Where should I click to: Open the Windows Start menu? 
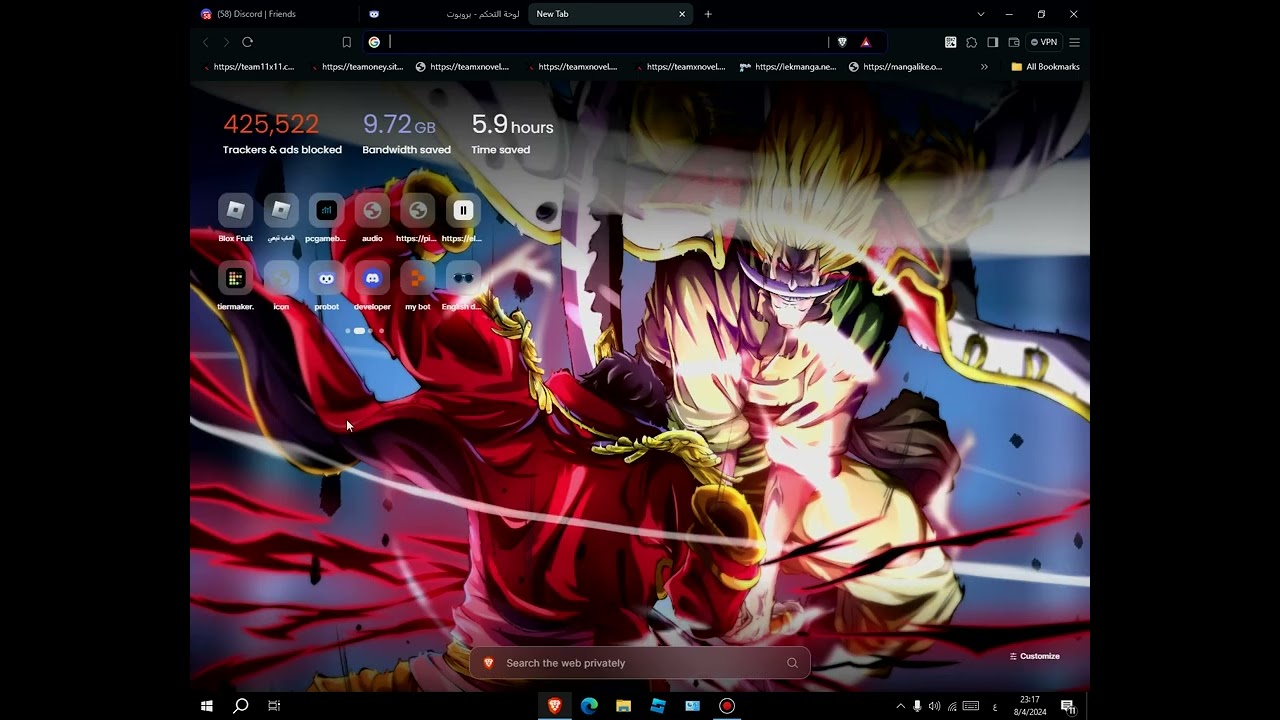click(207, 706)
